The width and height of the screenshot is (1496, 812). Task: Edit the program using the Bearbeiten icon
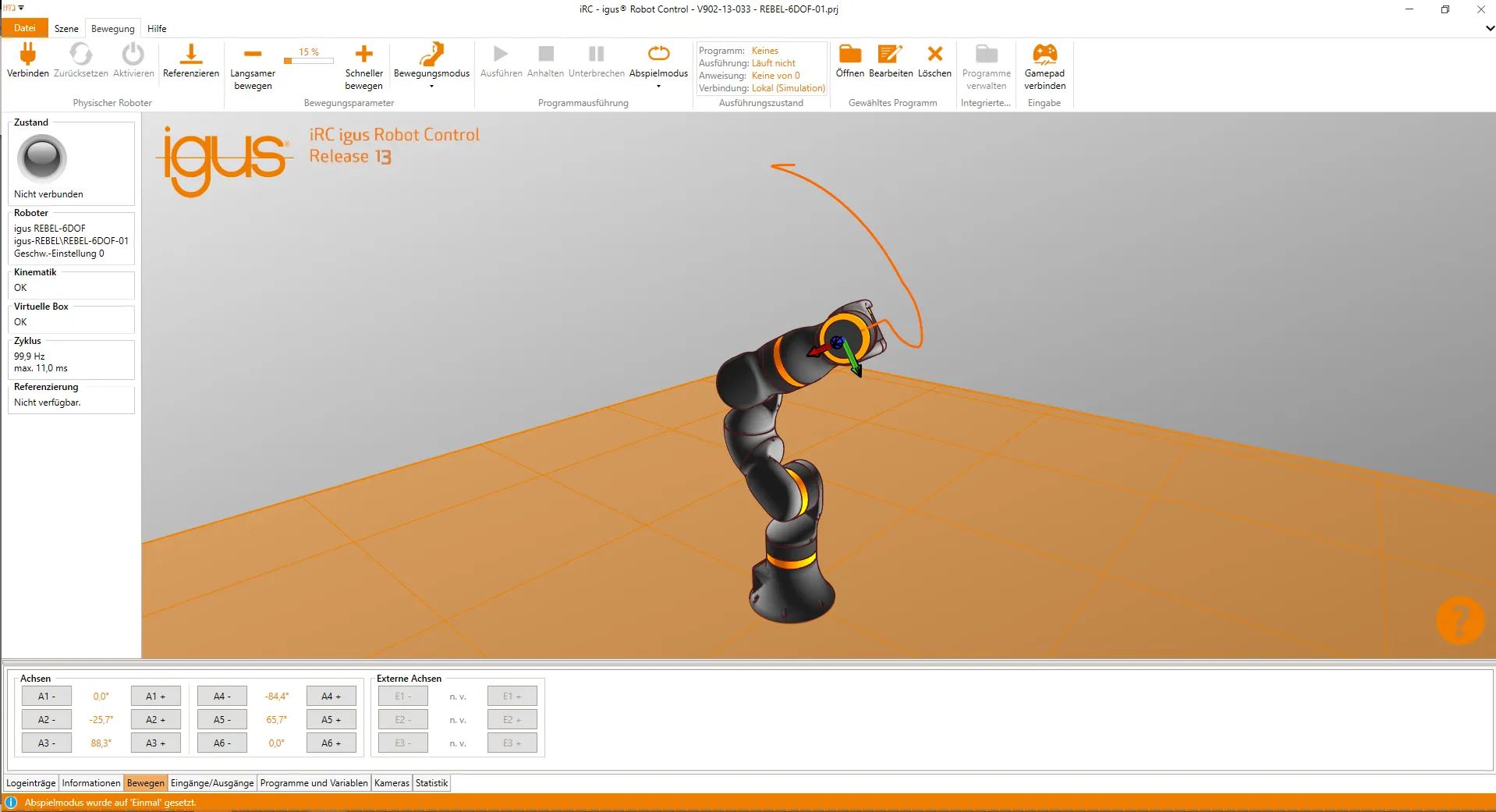[890, 55]
